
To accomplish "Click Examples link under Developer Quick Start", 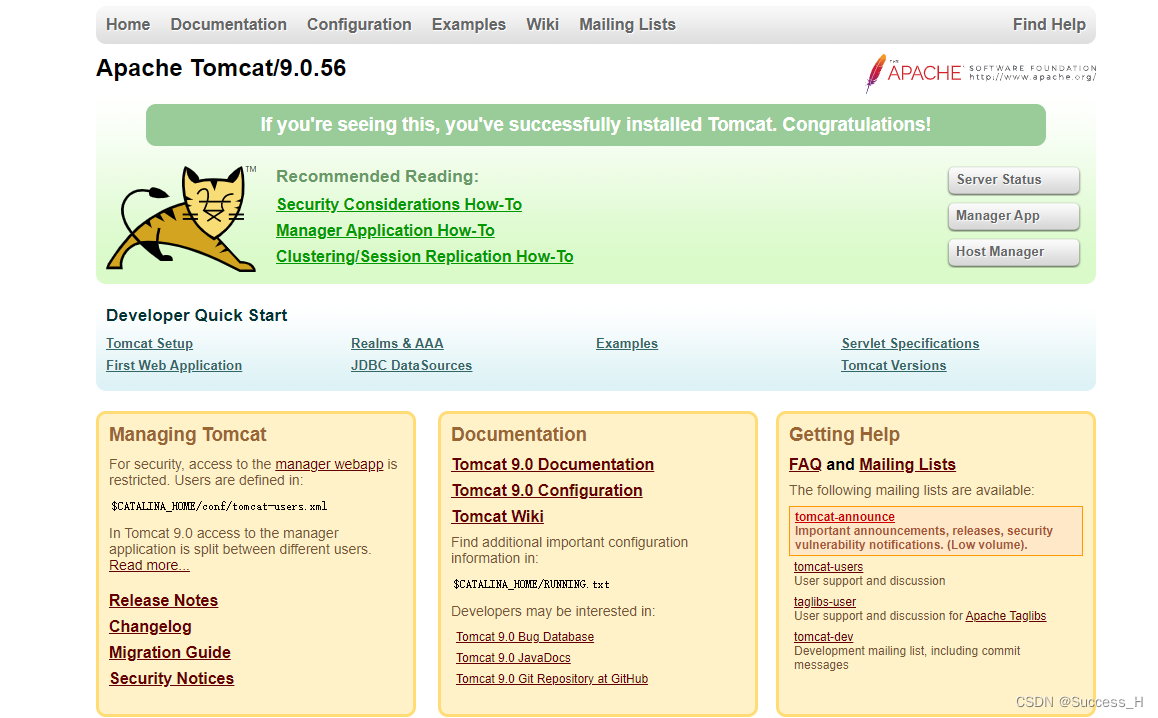I will point(627,343).
